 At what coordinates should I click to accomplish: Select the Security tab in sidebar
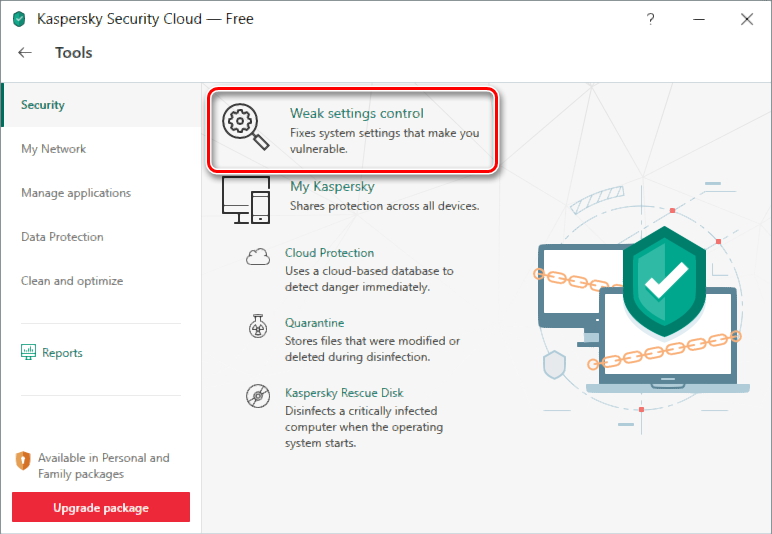[x=101, y=105]
